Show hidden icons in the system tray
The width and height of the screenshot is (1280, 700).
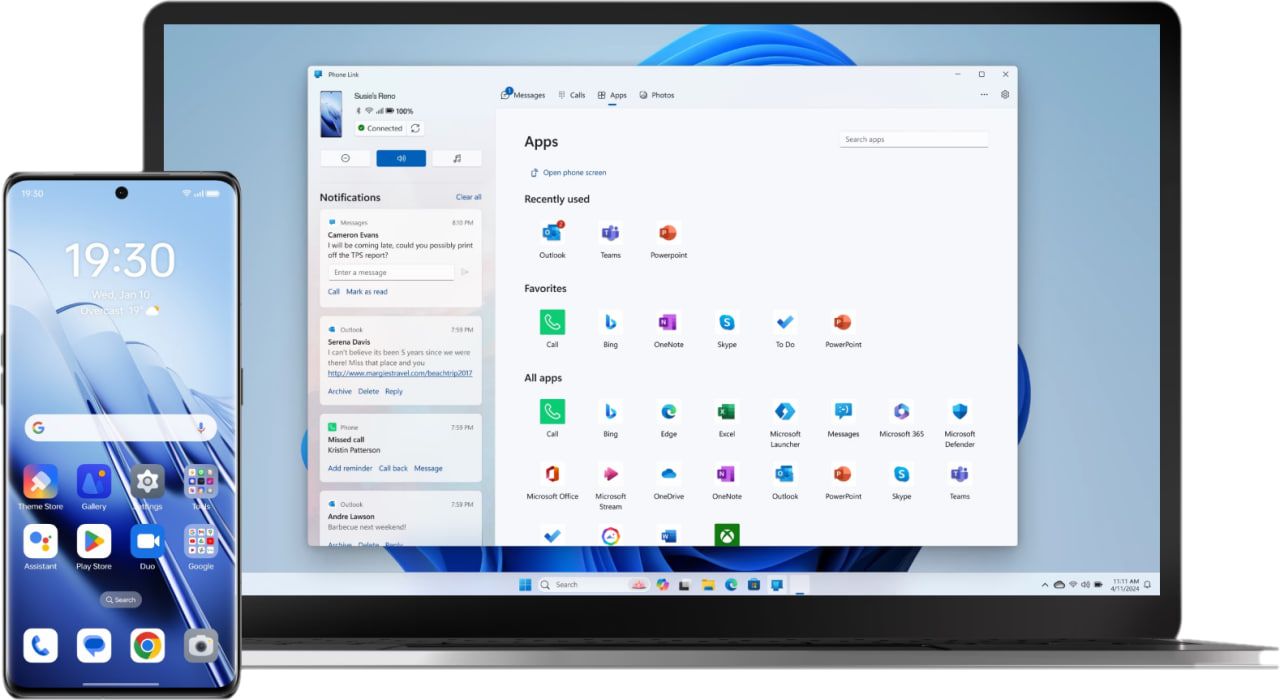[1045, 584]
